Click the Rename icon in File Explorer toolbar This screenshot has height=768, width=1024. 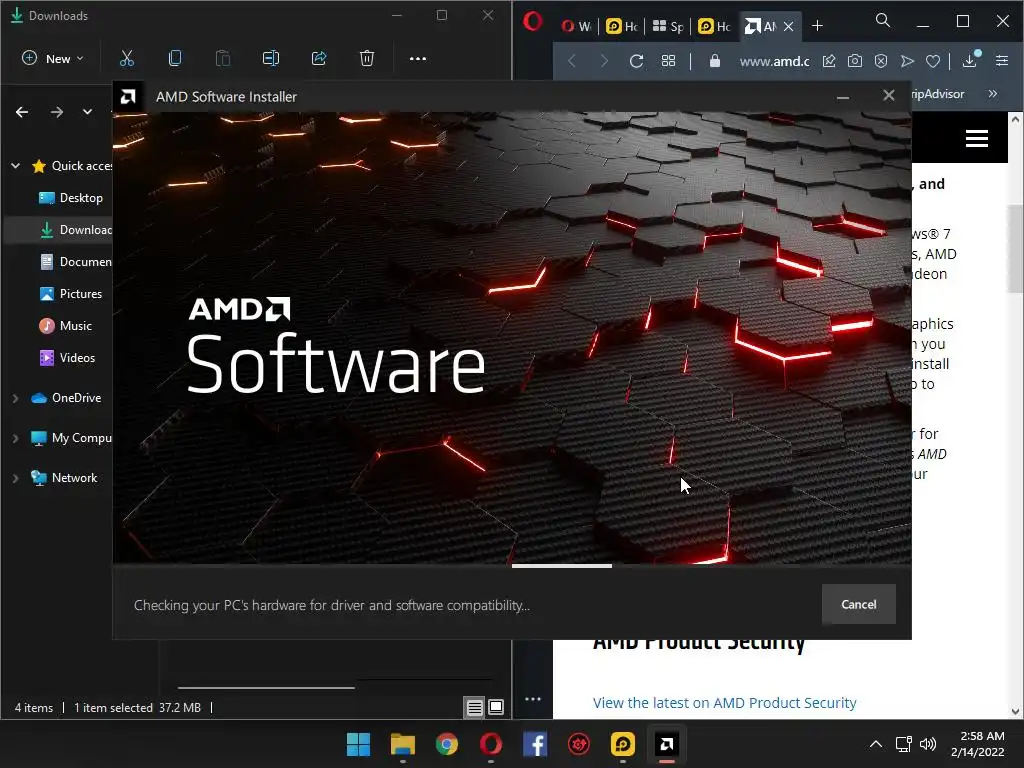[x=270, y=58]
